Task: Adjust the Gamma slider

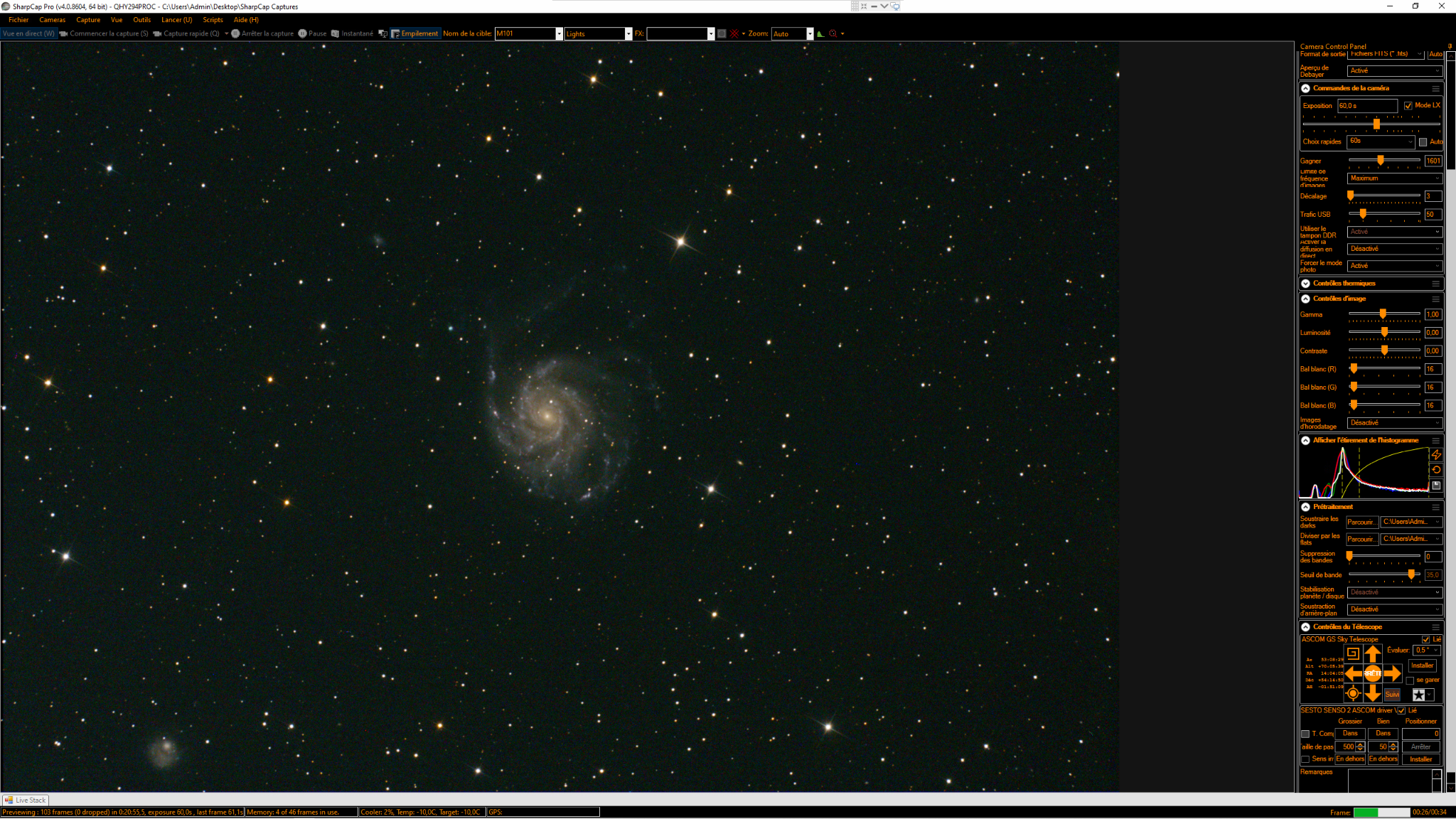Action: 1383,314
